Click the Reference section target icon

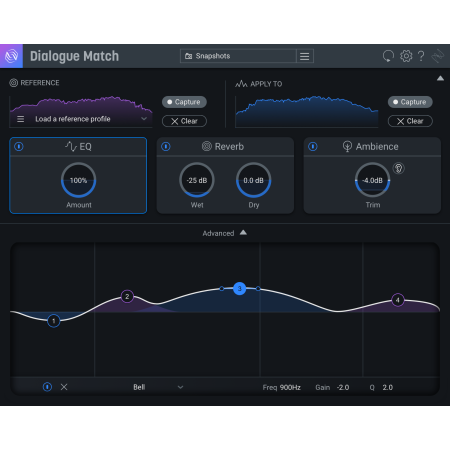point(14,83)
